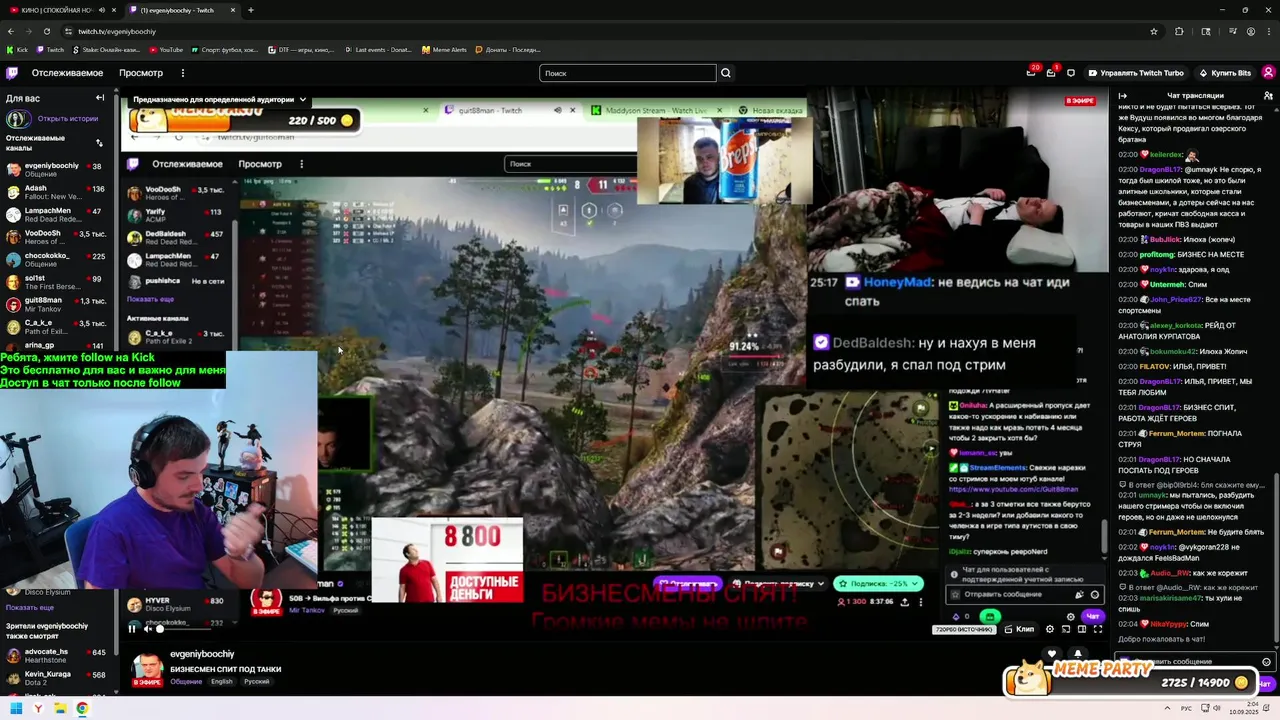Unmute the player volume
The width and height of the screenshot is (1280, 720).
click(147, 629)
